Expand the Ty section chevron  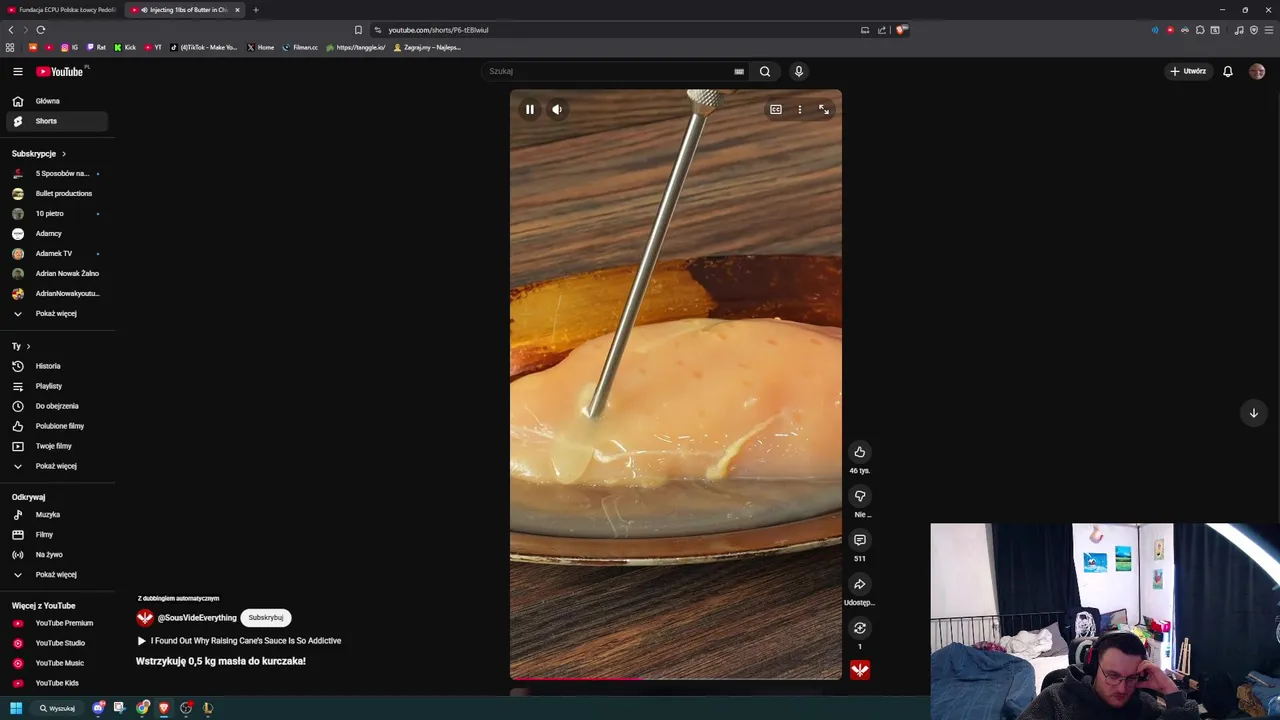click(28, 346)
